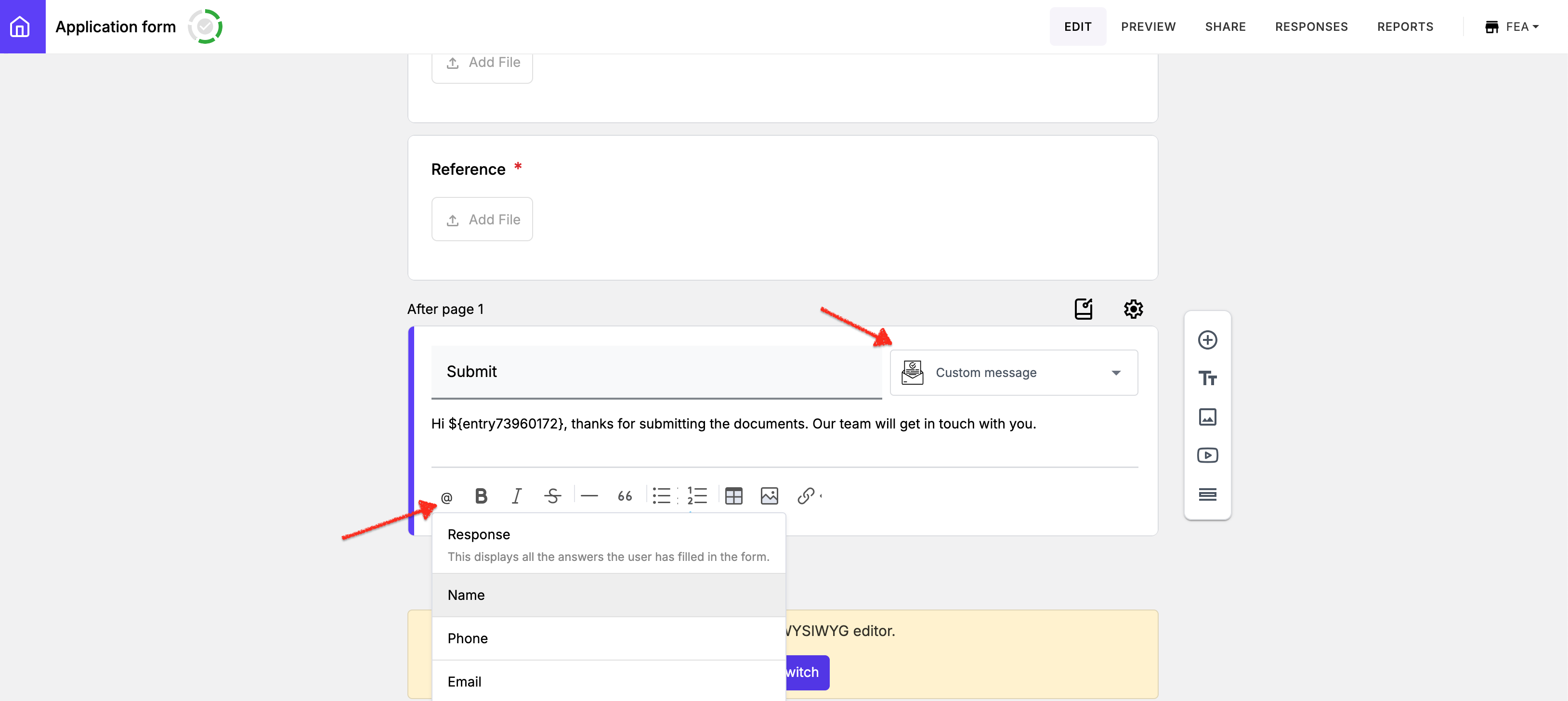Toggle italic formatting

tap(517, 496)
